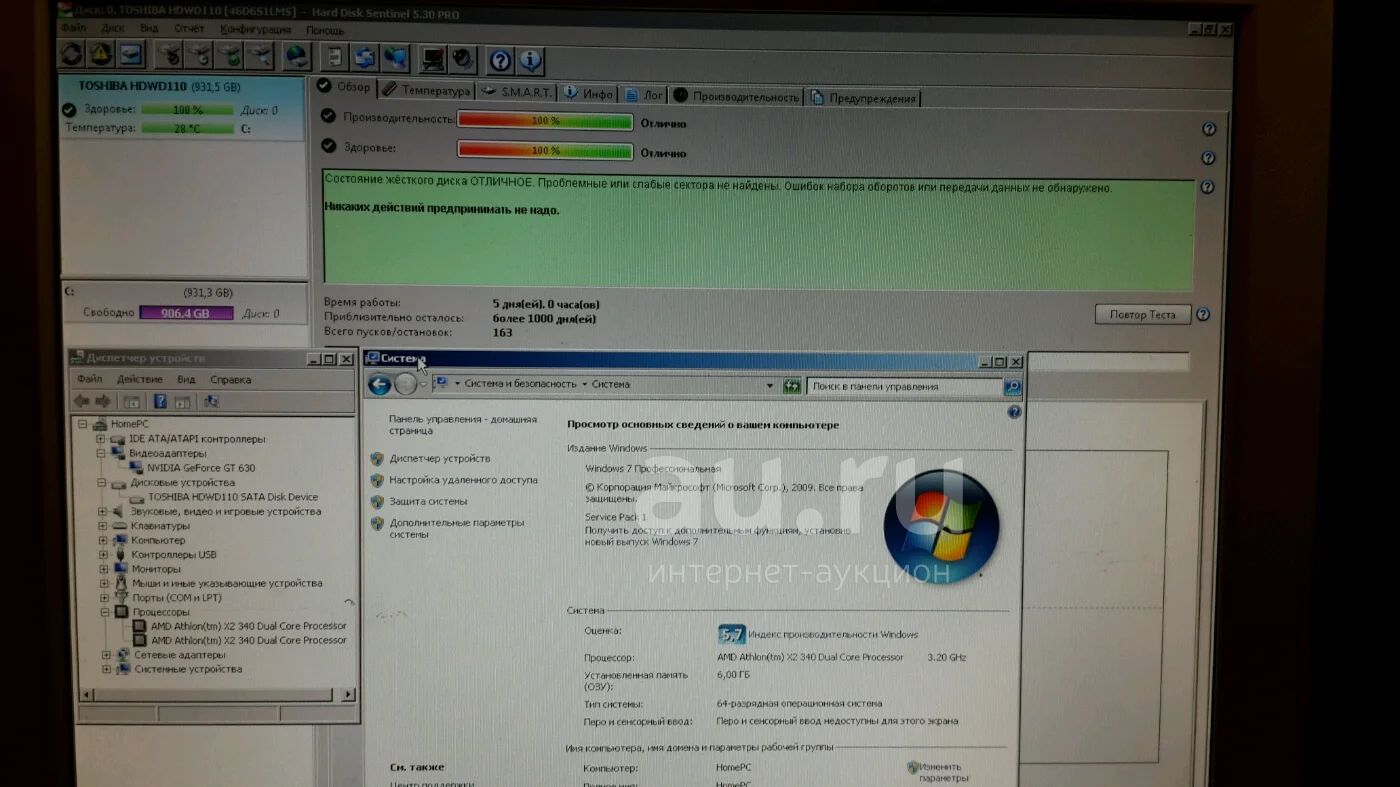Open the Защита системы link
The width and height of the screenshot is (1400, 787).
coord(428,502)
